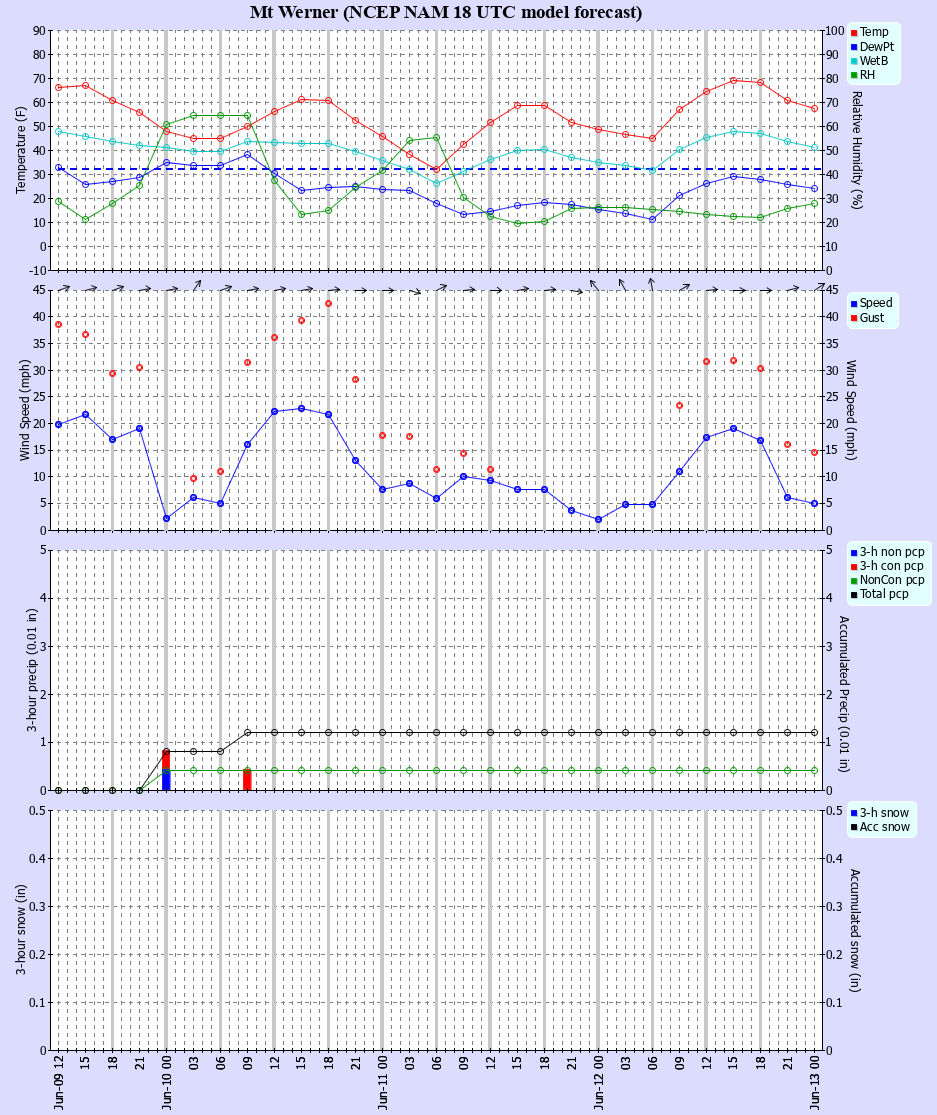Click the Jun-12 00 time axis label

click(599, 1082)
